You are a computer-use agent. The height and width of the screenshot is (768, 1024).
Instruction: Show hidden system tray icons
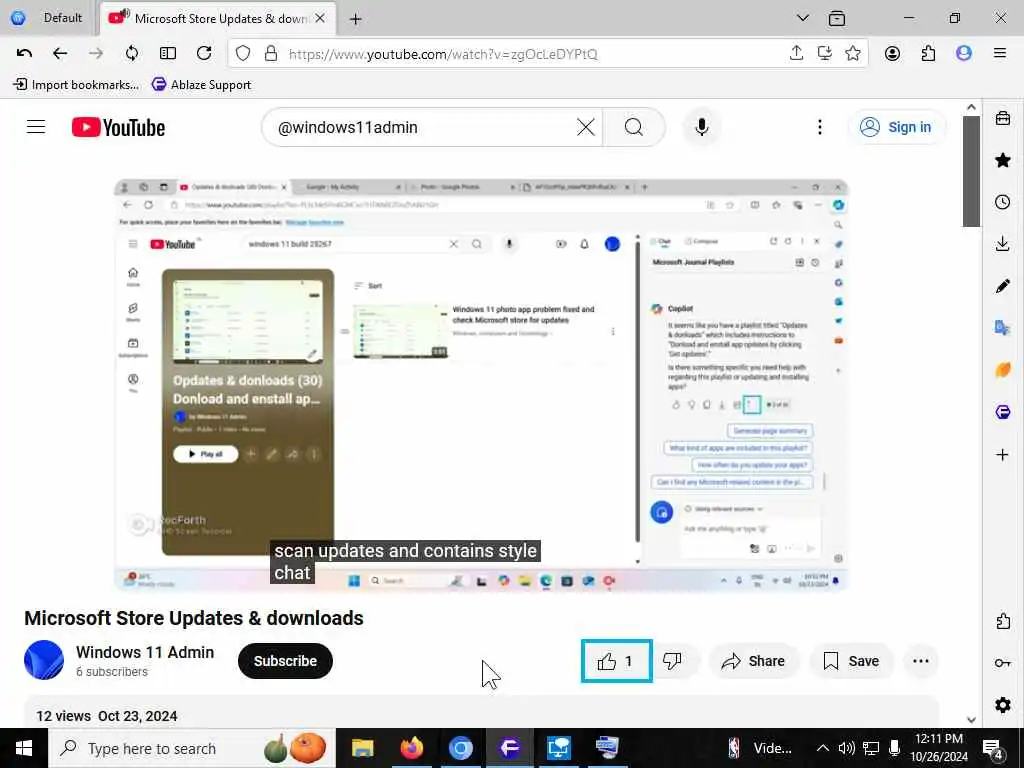823,748
